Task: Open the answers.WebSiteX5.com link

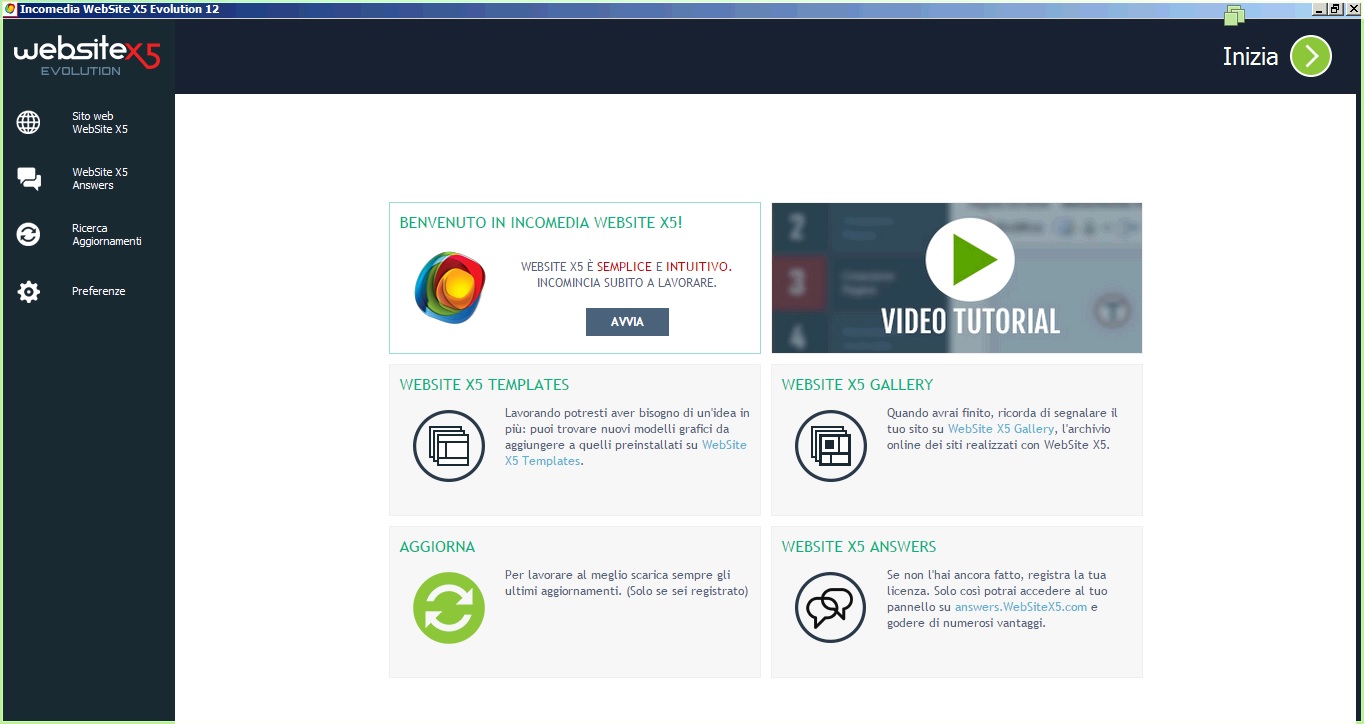Action: click(1021, 607)
